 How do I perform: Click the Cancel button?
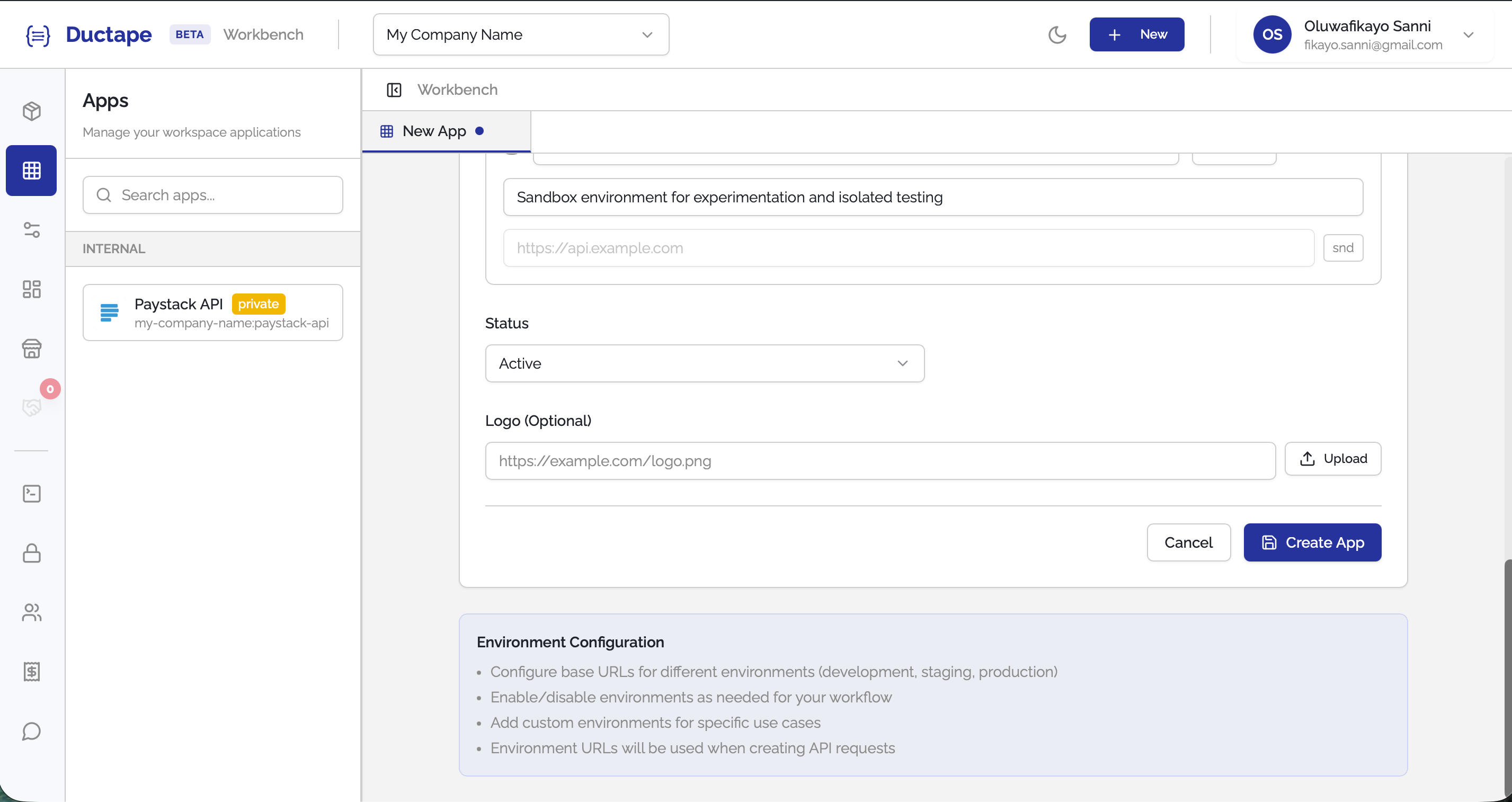coord(1189,542)
